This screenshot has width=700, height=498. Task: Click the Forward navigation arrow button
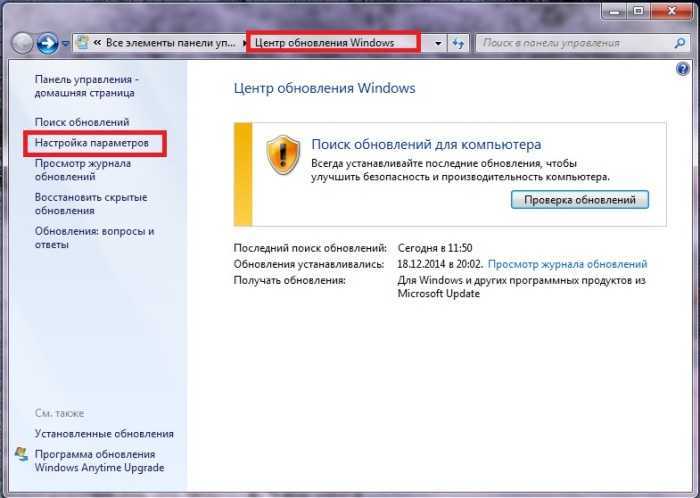[x=47, y=43]
